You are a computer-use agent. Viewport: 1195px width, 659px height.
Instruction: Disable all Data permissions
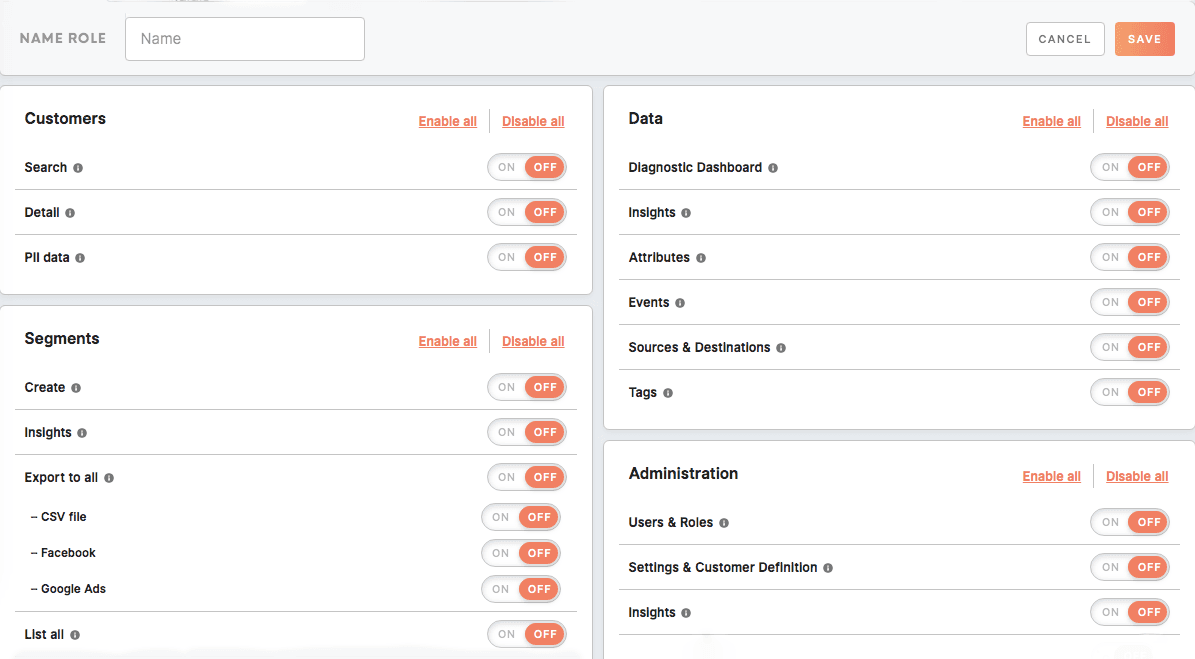(x=1136, y=121)
